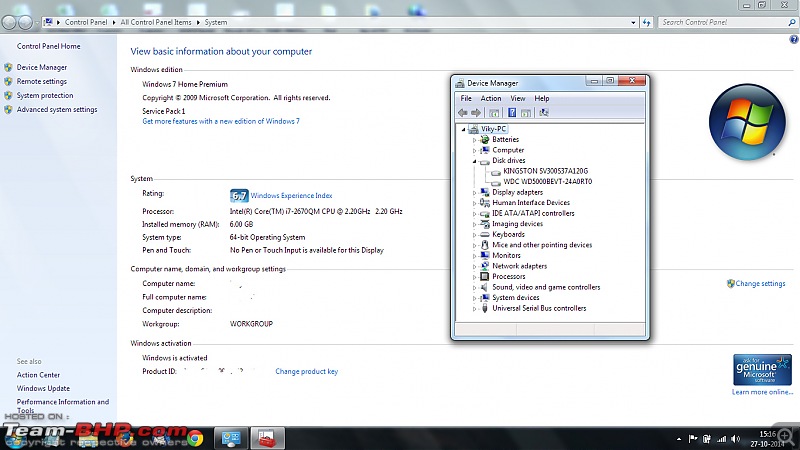Click the Processors category icon
The height and width of the screenshot is (450, 800).
click(x=485, y=277)
